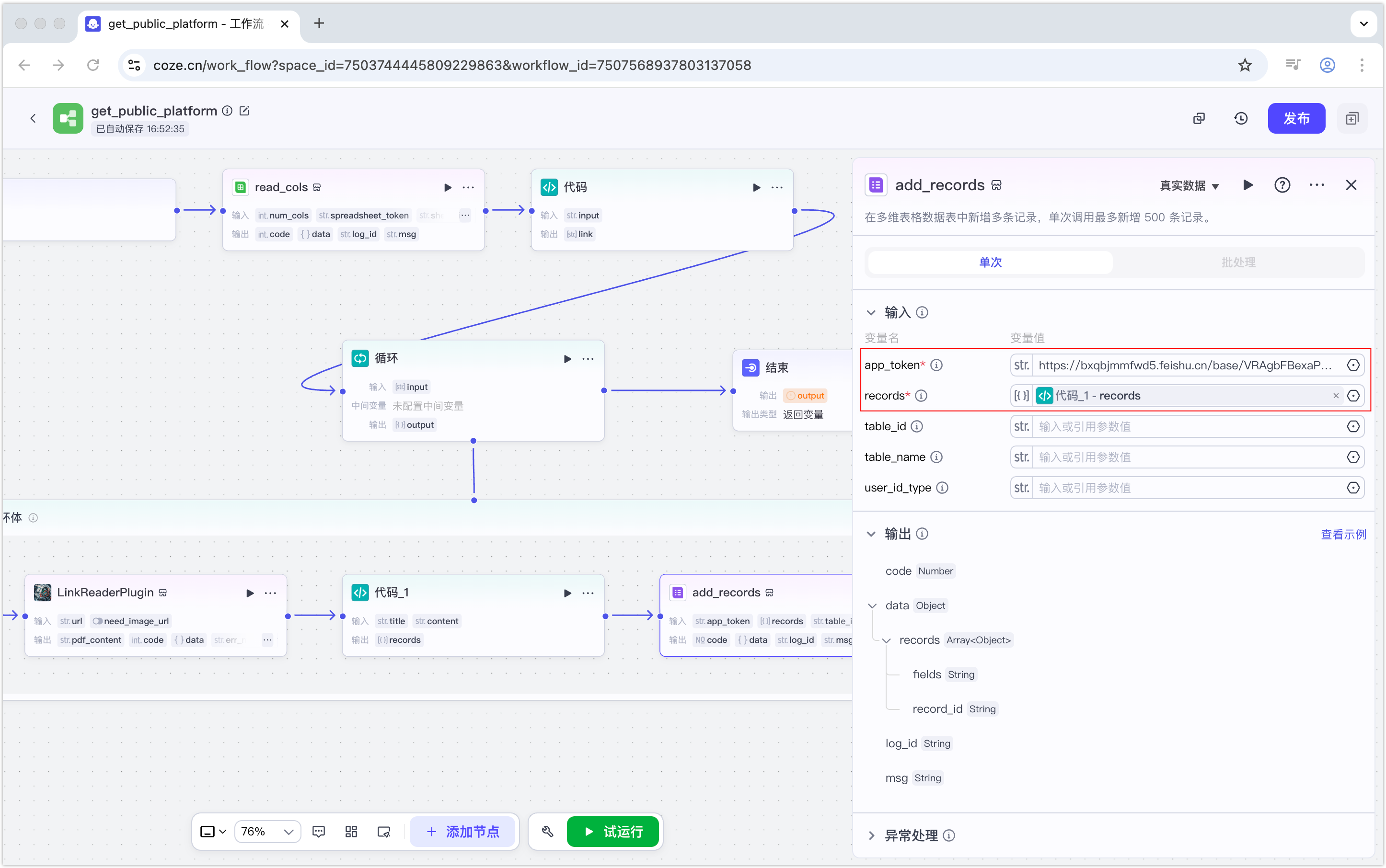This screenshot has width=1386, height=868.
Task: Clear the 代码_1 - records reference
Action: click(1336, 396)
